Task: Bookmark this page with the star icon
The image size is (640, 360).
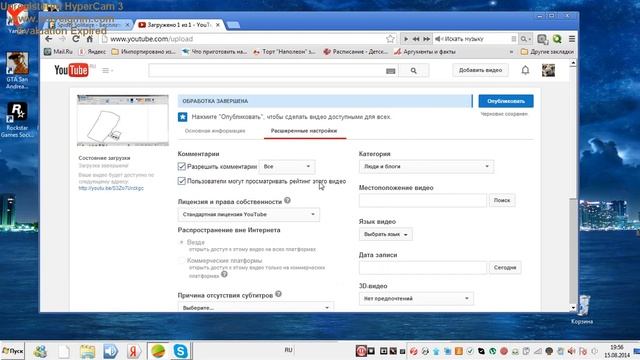Action: [390, 39]
